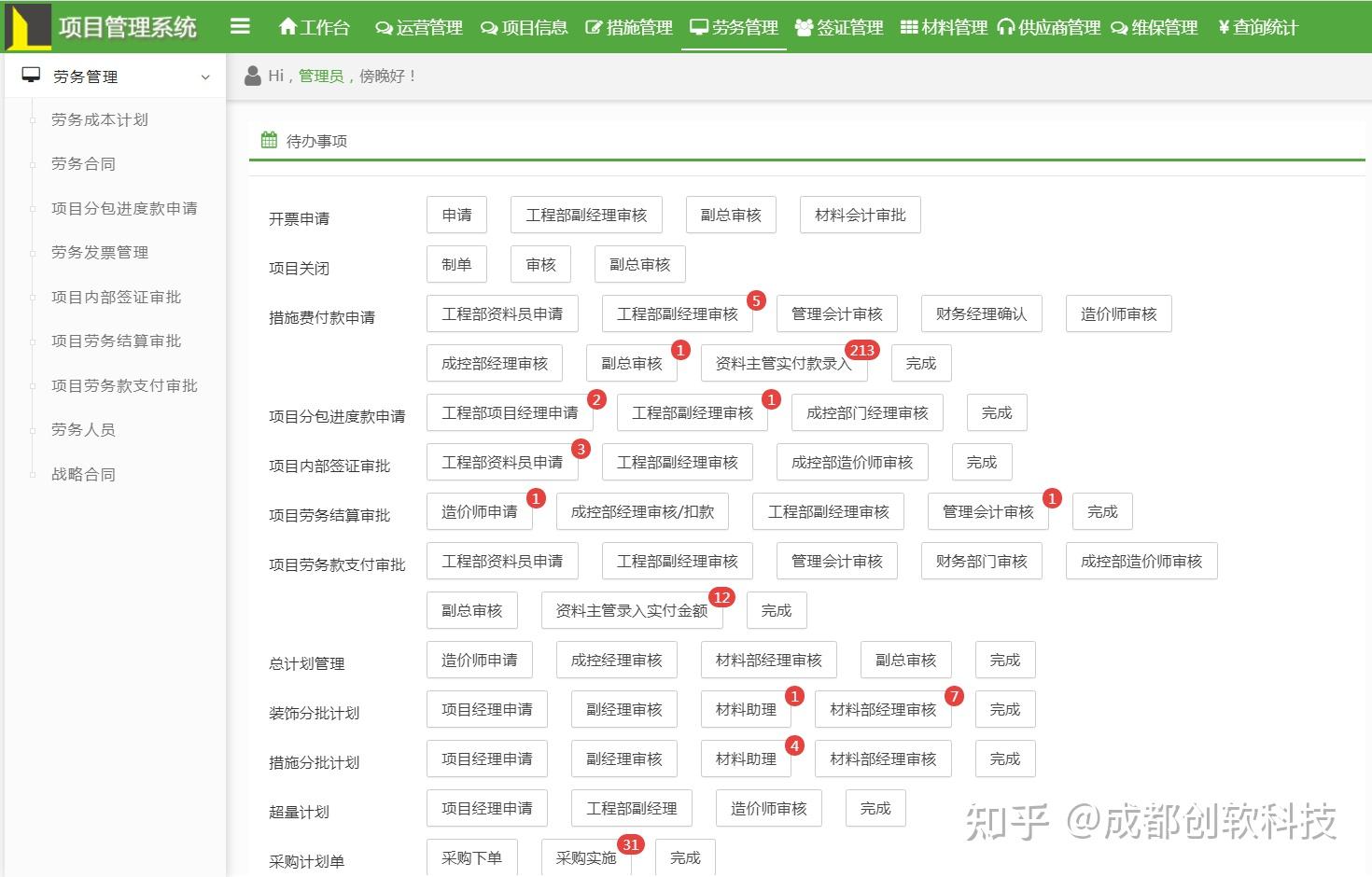Open sidebar item 项目分包进度款申请

tap(124, 208)
